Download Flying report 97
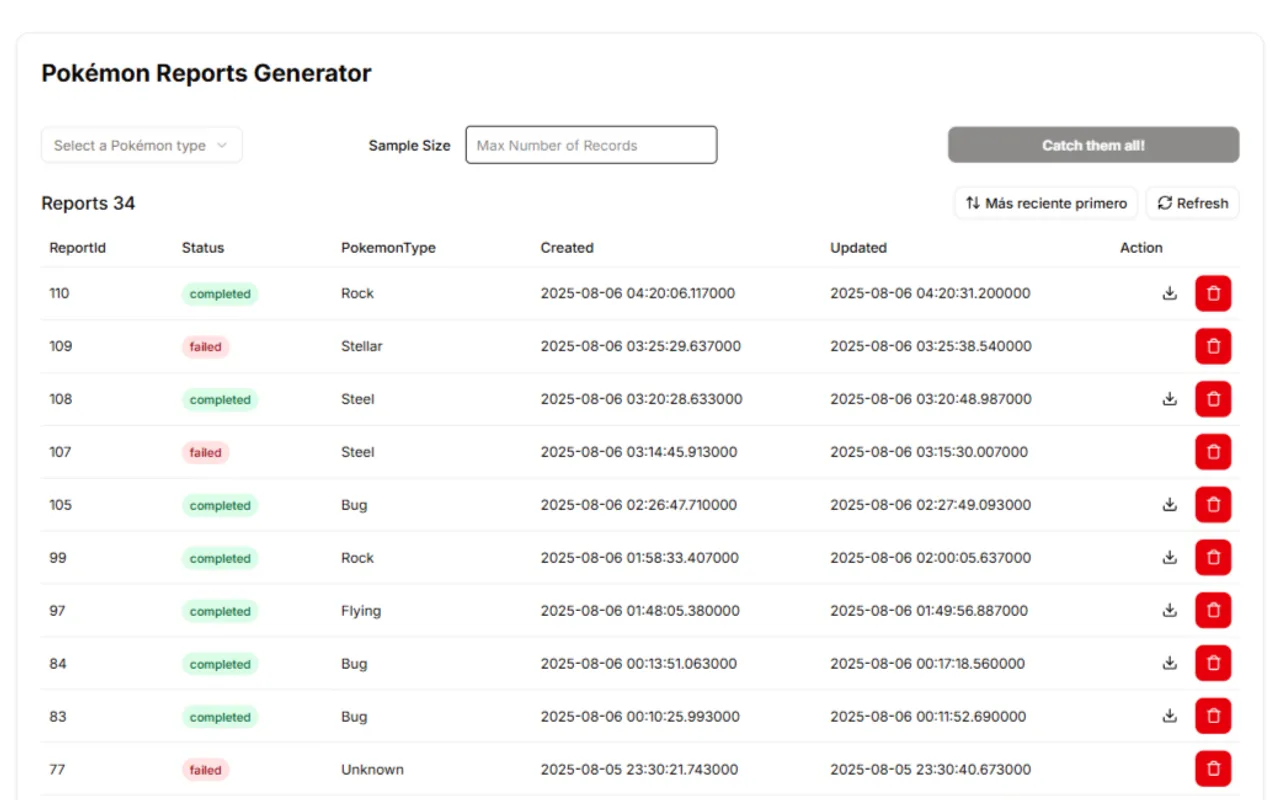The image size is (1280, 800). tap(1169, 610)
